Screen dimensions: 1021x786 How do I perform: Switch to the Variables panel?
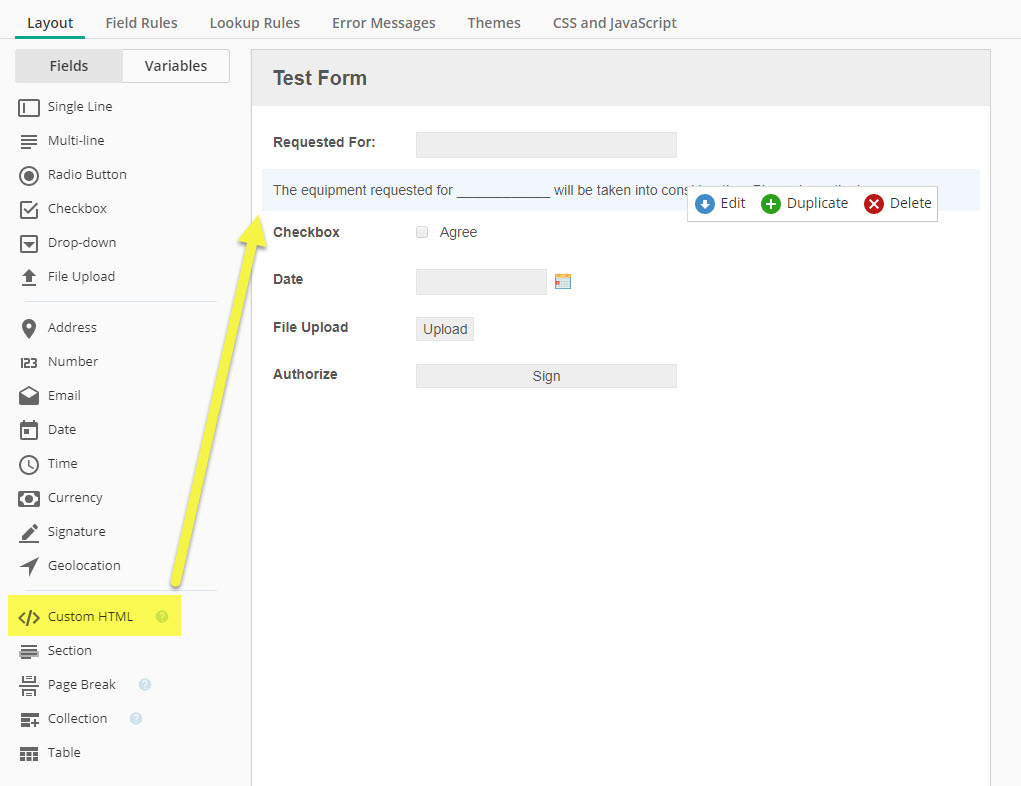(x=176, y=66)
